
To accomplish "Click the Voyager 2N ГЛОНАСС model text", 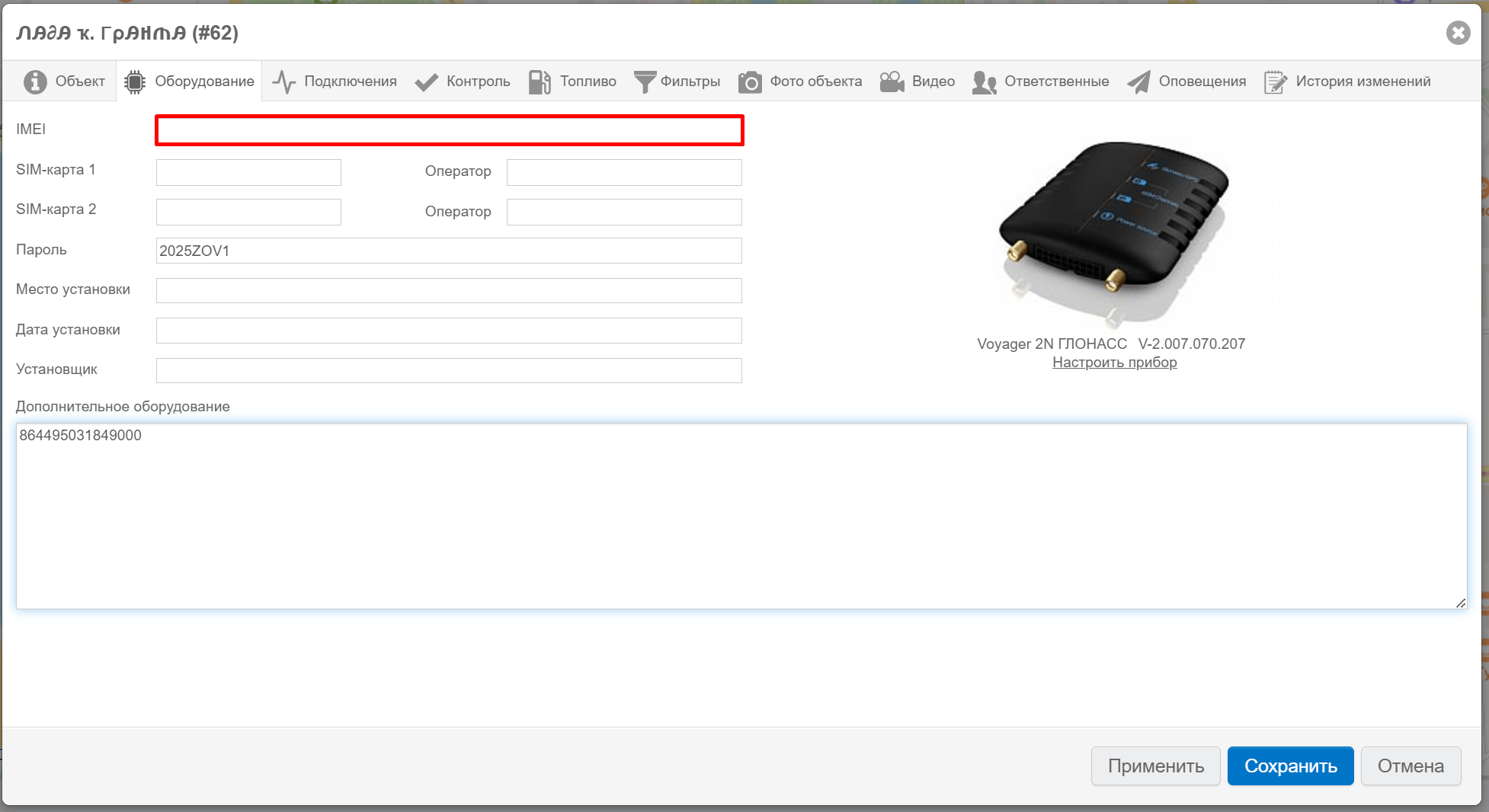I will click(1052, 344).
